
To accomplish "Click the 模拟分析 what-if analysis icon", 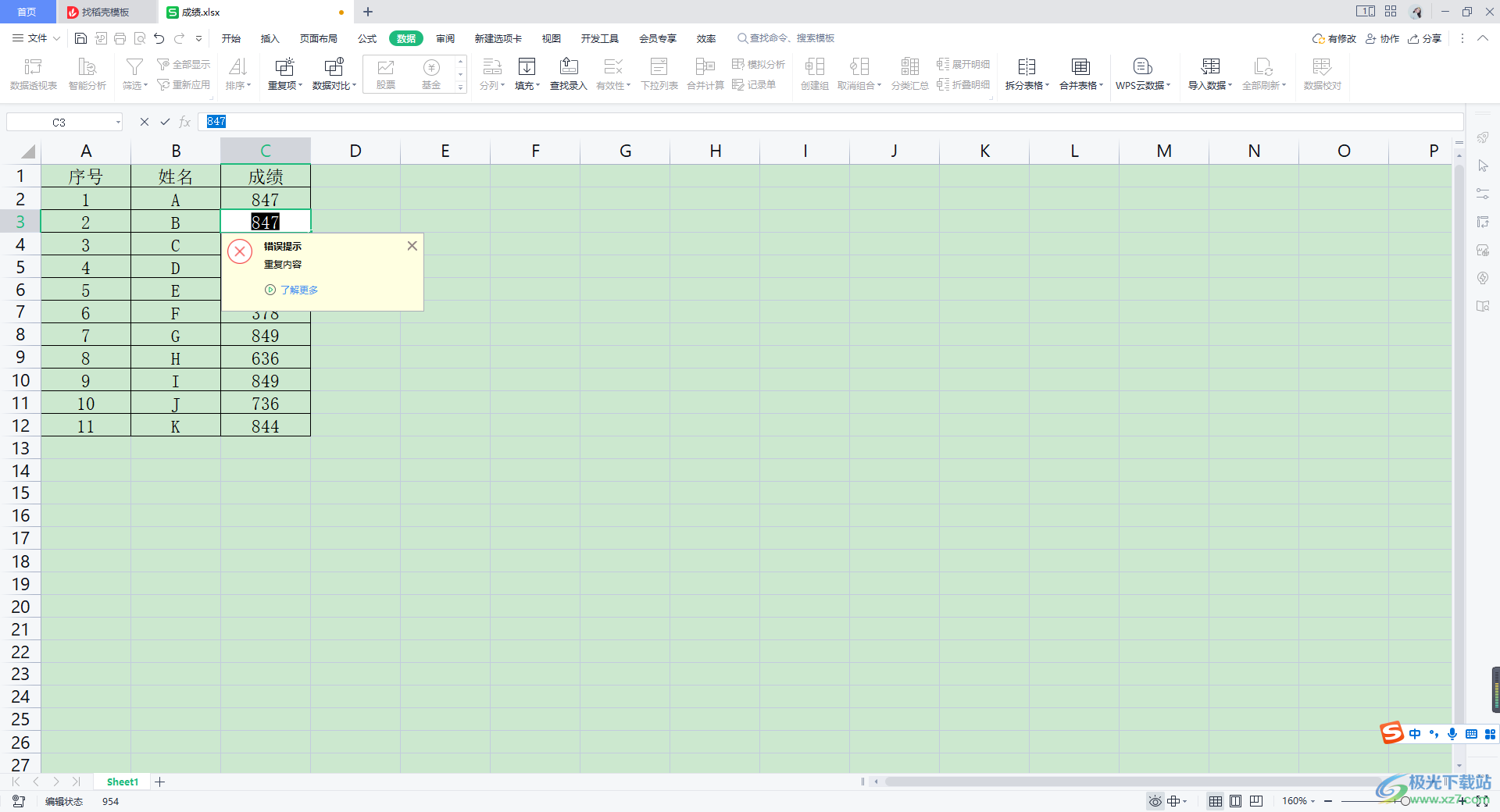I will [759, 64].
